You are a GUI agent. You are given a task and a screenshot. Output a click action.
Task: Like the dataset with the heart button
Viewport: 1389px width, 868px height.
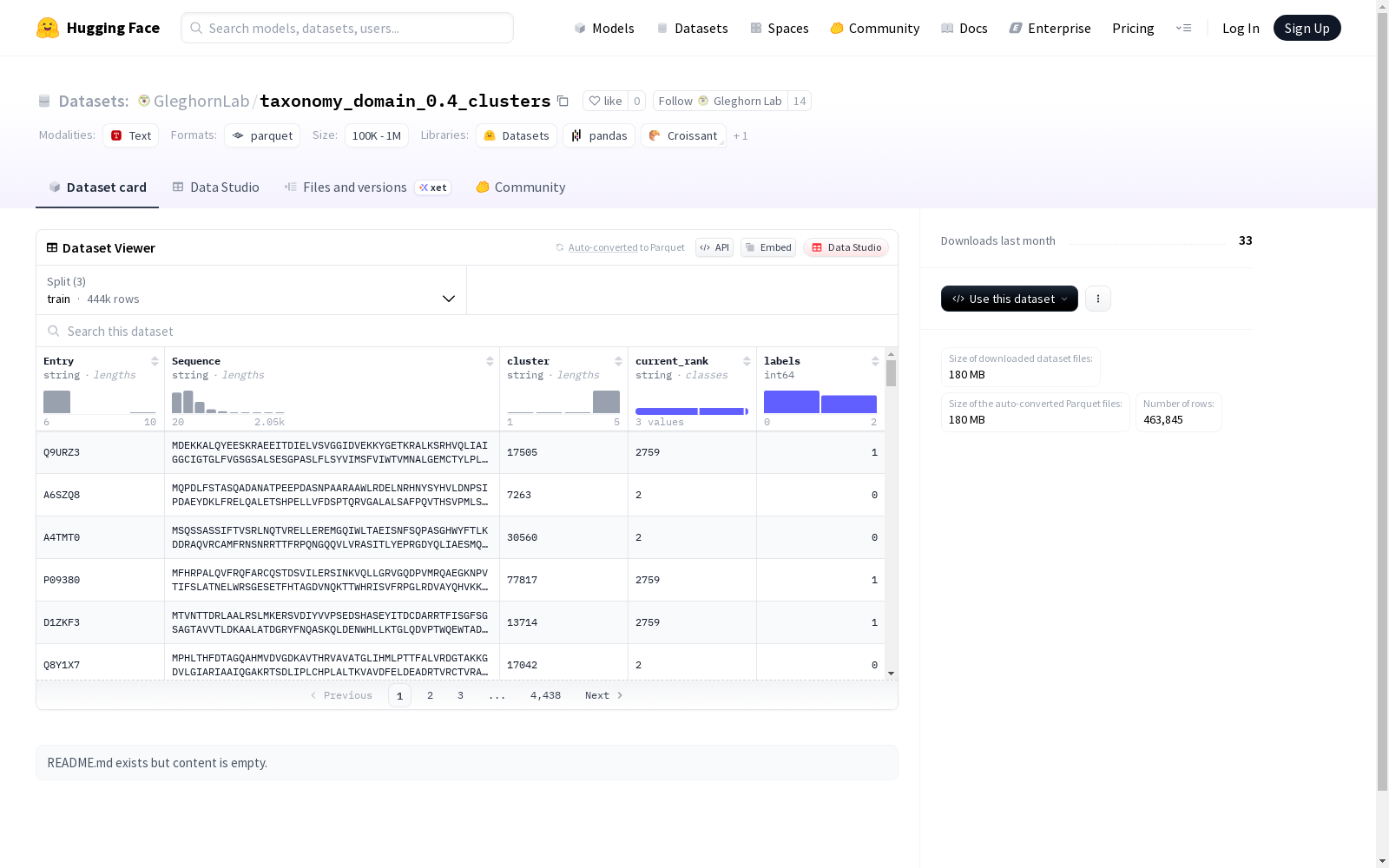pyautogui.click(x=605, y=101)
